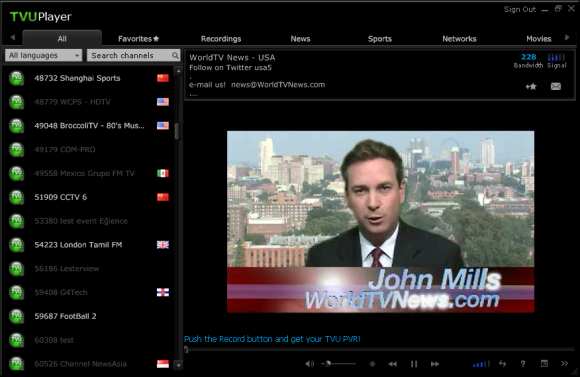Click UK flag on London Tamil FM row

pos(163,245)
